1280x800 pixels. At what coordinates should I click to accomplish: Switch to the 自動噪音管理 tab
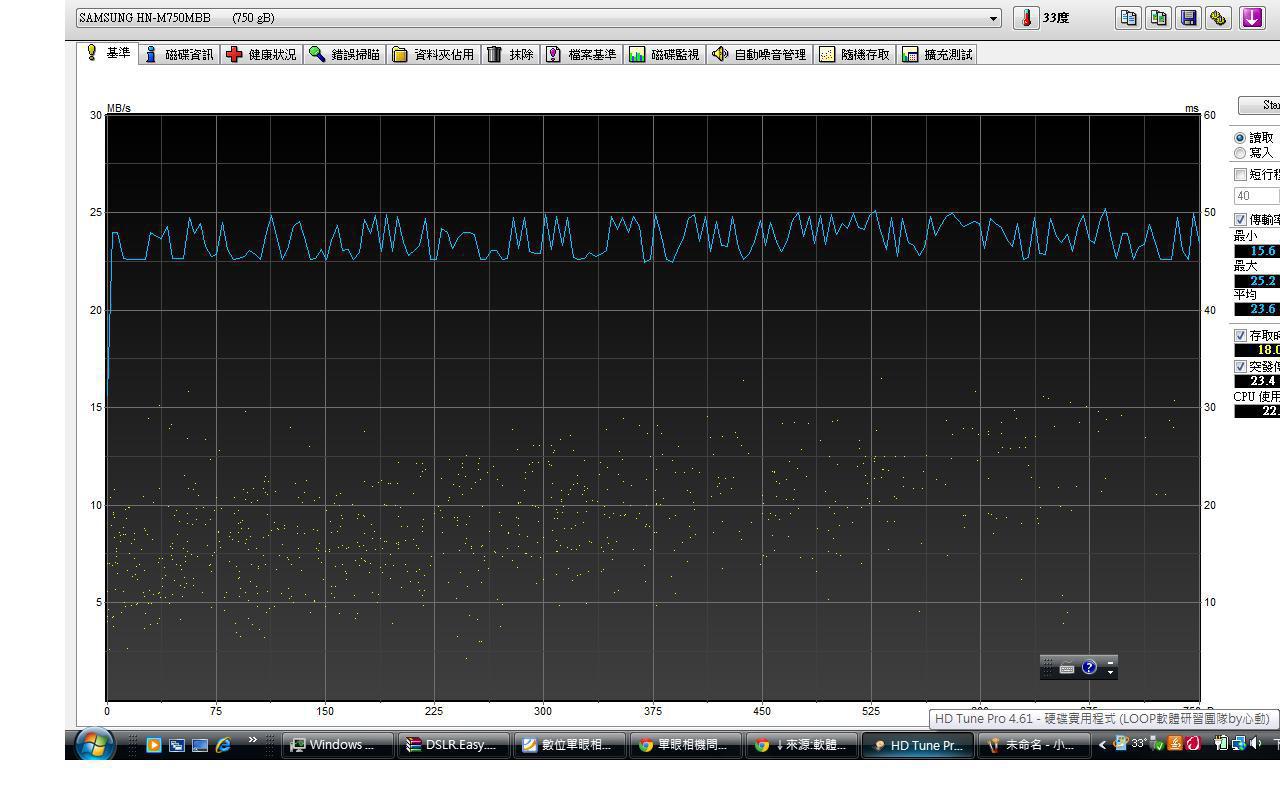click(759, 55)
